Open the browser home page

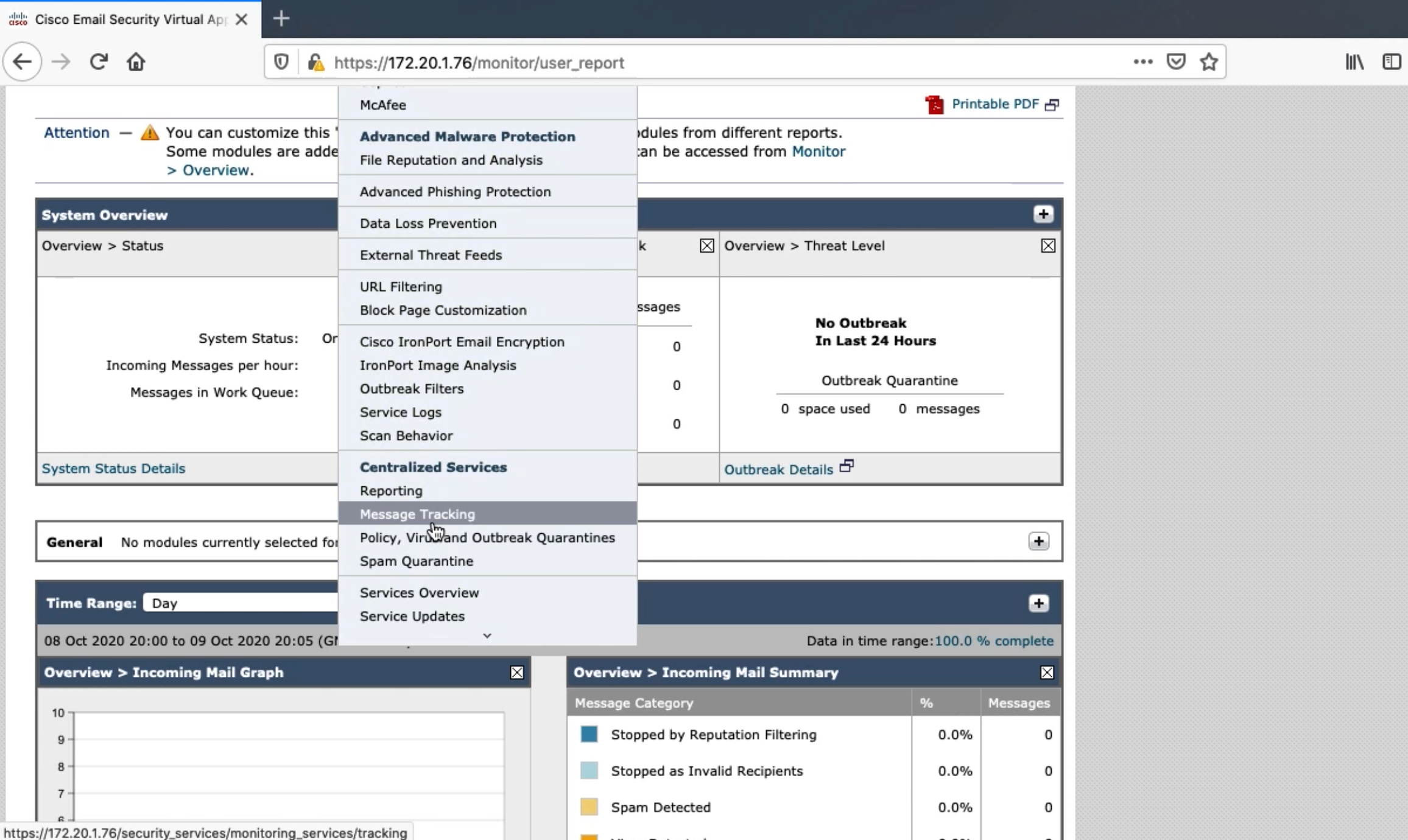136,62
